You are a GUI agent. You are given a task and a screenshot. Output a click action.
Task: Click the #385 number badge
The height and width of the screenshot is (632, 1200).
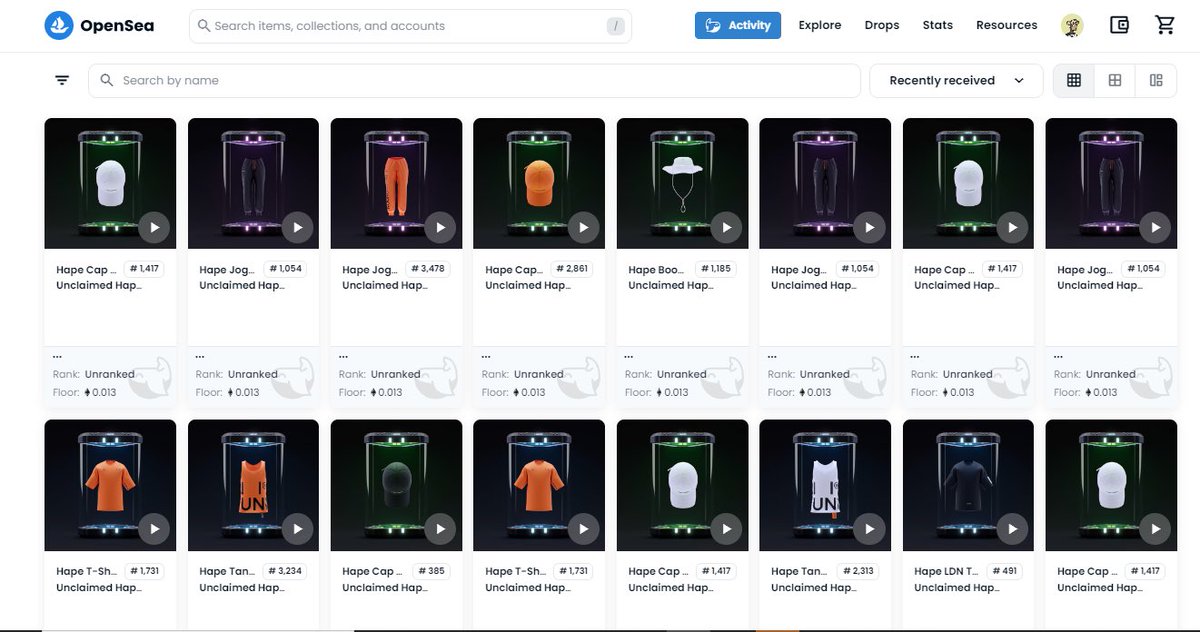tap(433, 571)
